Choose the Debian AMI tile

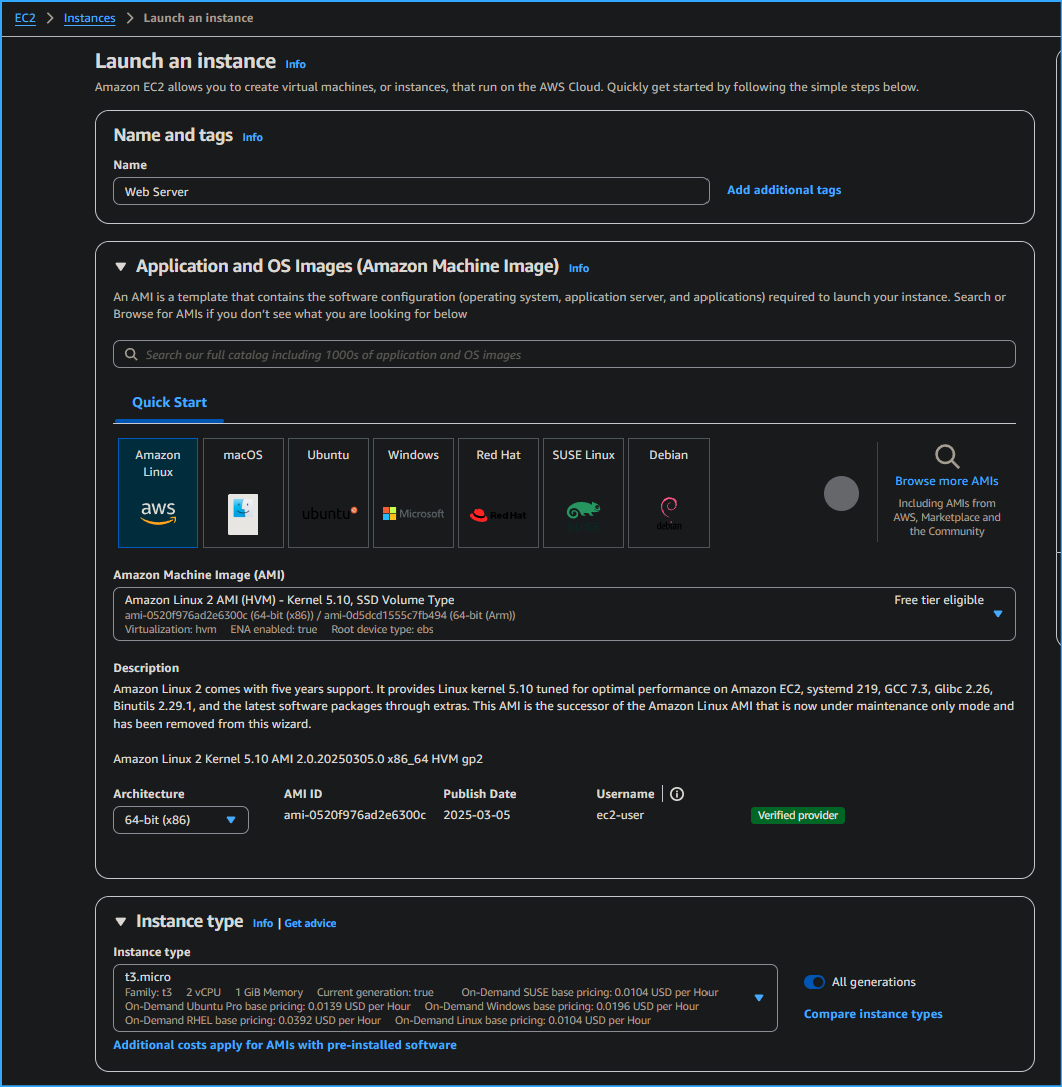point(668,493)
